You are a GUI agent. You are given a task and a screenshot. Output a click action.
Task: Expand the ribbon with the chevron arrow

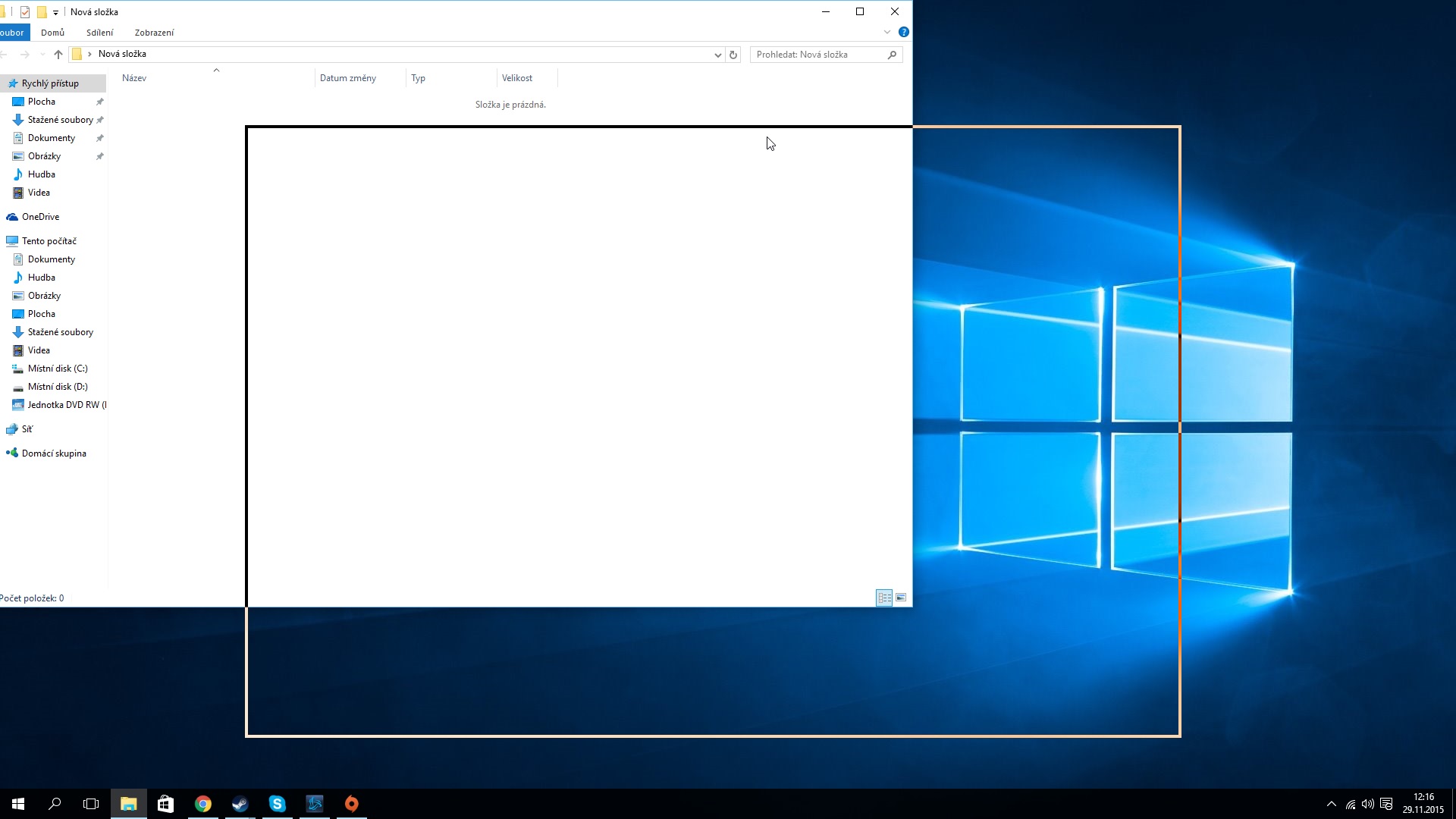(x=886, y=32)
